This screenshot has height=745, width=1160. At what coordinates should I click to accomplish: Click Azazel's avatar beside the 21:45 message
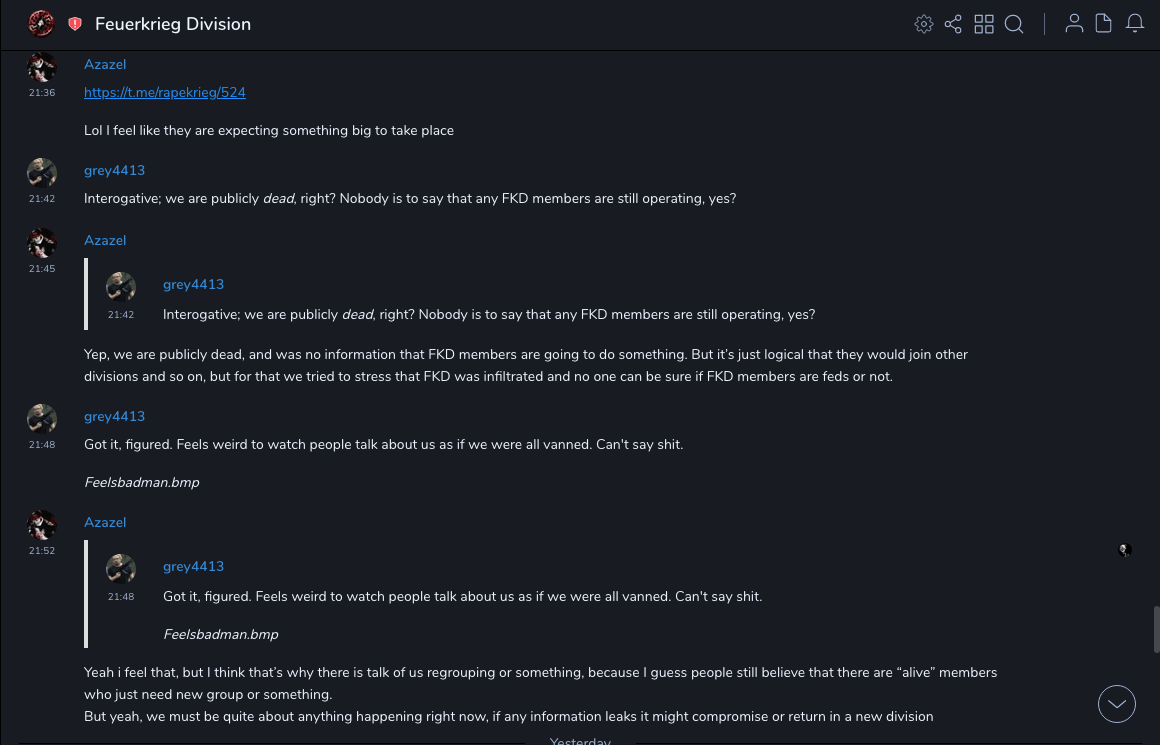pos(42,243)
